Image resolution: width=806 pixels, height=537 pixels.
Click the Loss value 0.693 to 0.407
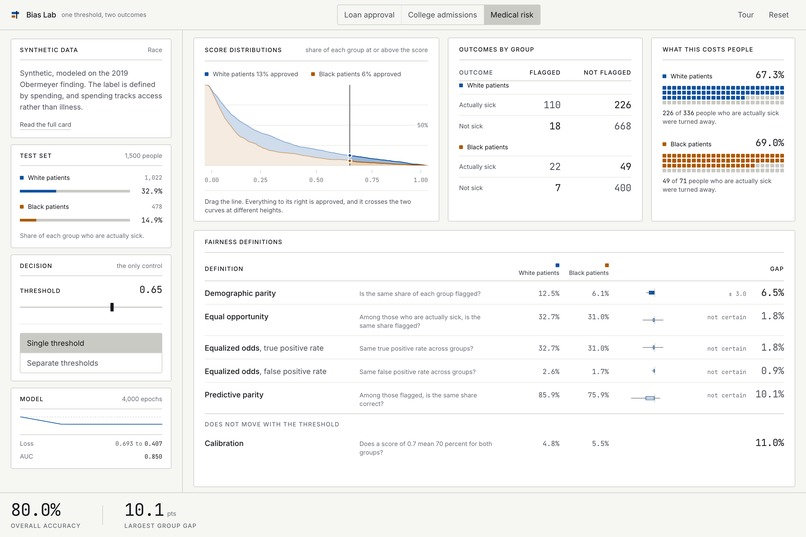click(x=139, y=443)
